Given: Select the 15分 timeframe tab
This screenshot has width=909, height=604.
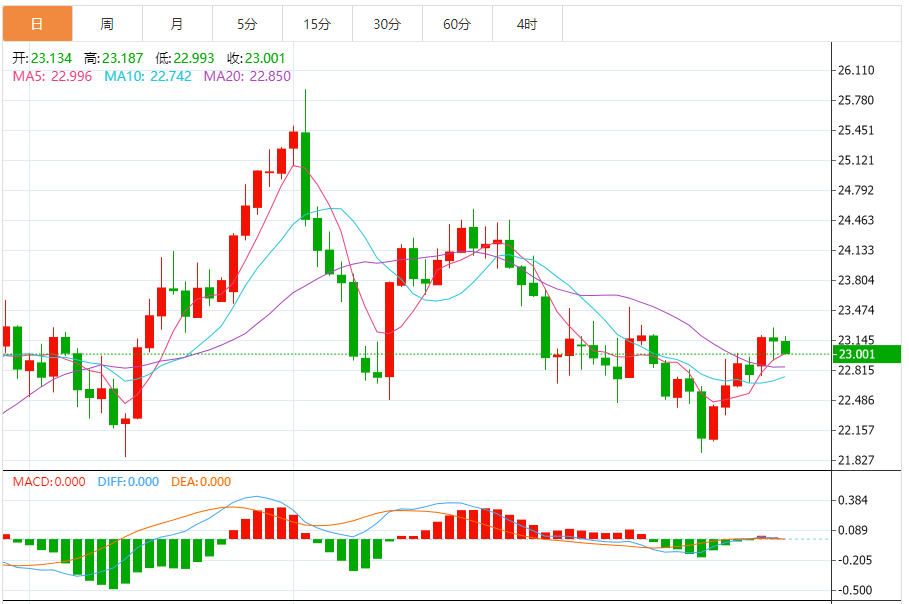Looking at the screenshot, I should coord(317,24).
